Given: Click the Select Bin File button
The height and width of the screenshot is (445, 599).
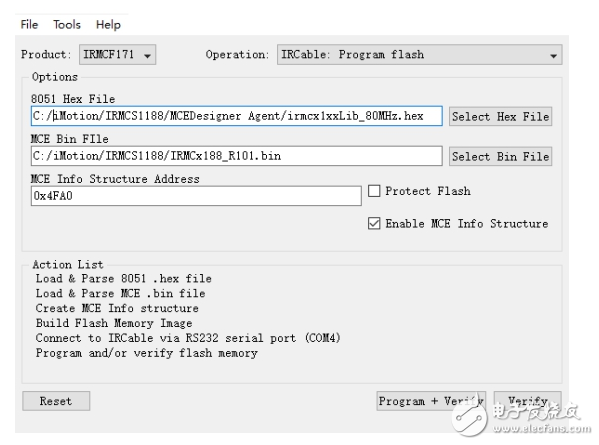Looking at the screenshot, I should tap(500, 156).
